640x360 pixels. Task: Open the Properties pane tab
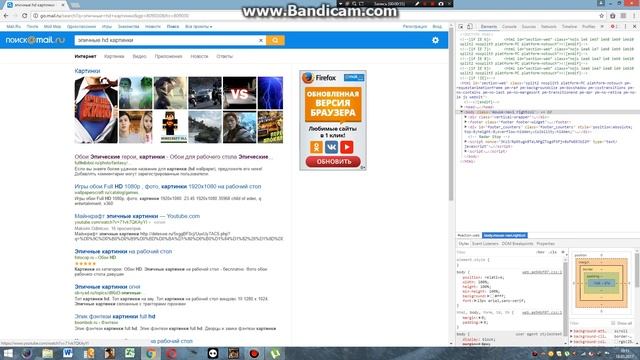545,244
